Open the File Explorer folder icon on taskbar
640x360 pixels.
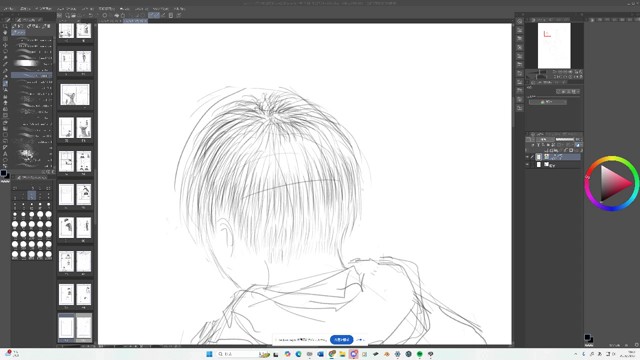pyautogui.click(x=342, y=354)
